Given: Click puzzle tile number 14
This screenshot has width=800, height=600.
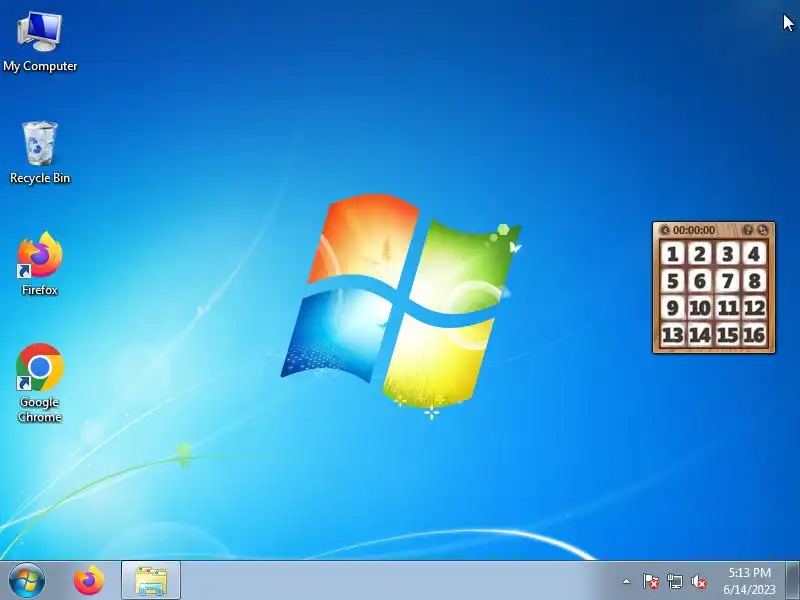Looking at the screenshot, I should click(700, 335).
